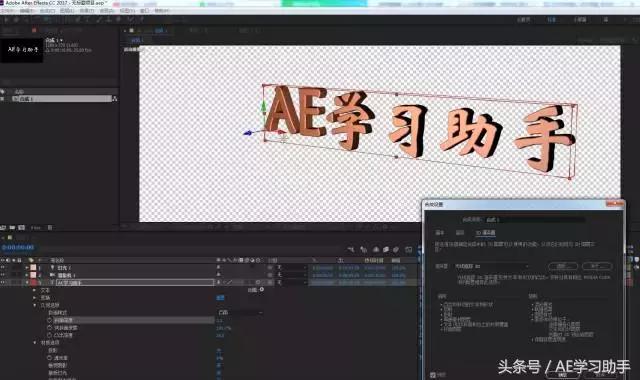
Task: Toggle the 洞斜面深度 stopwatch
Action: [x=49, y=328]
